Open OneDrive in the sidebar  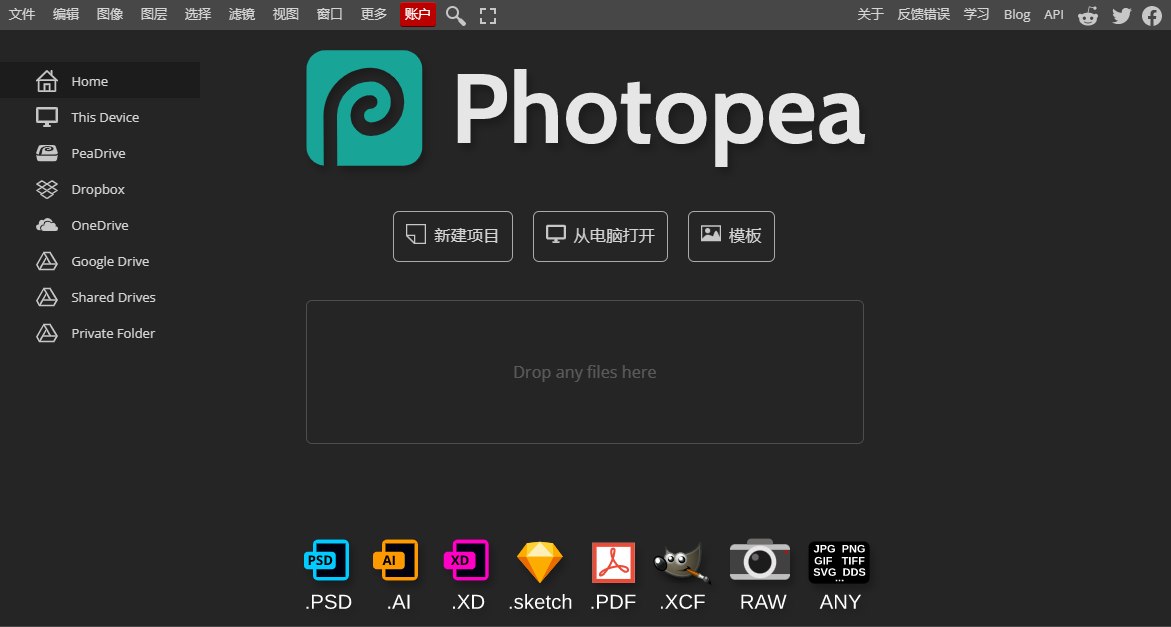tap(100, 225)
